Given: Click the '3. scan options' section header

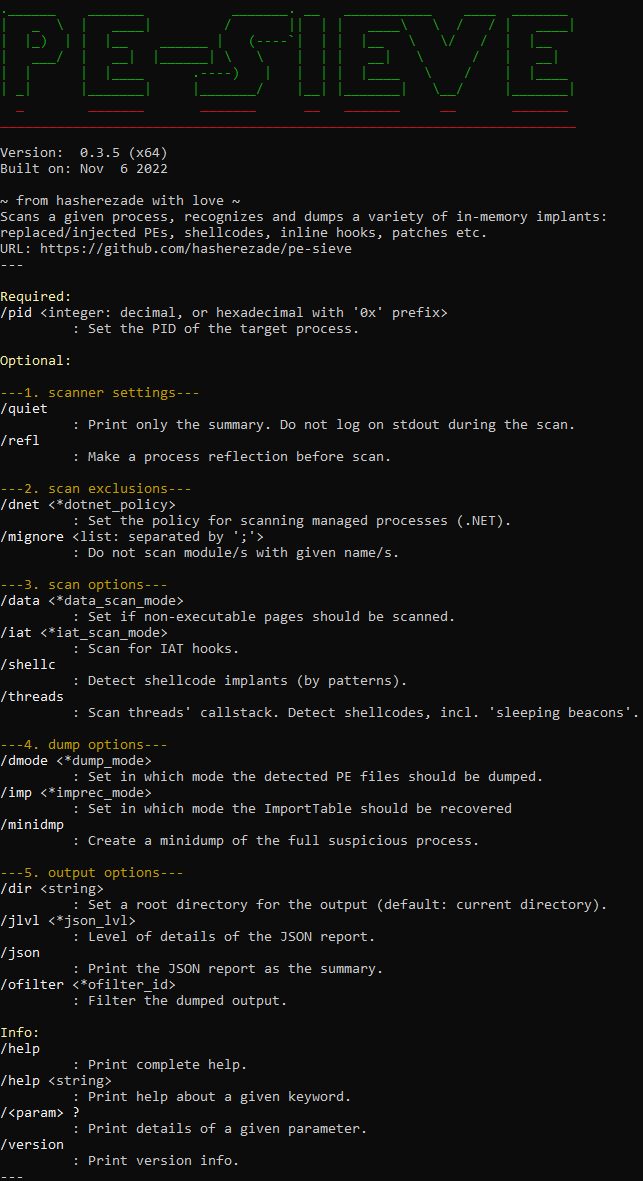Looking at the screenshot, I should click(84, 584).
